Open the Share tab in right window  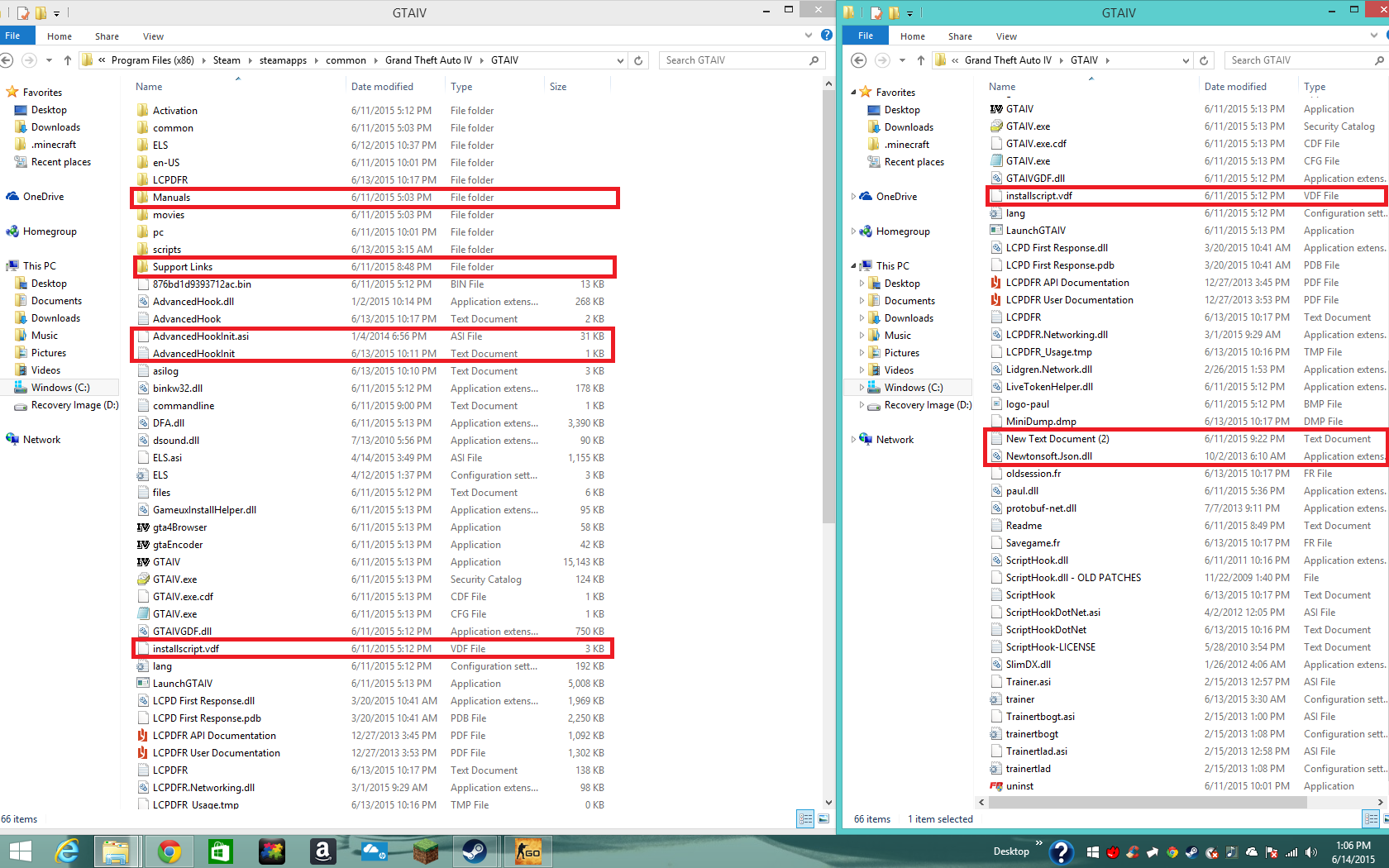(960, 36)
